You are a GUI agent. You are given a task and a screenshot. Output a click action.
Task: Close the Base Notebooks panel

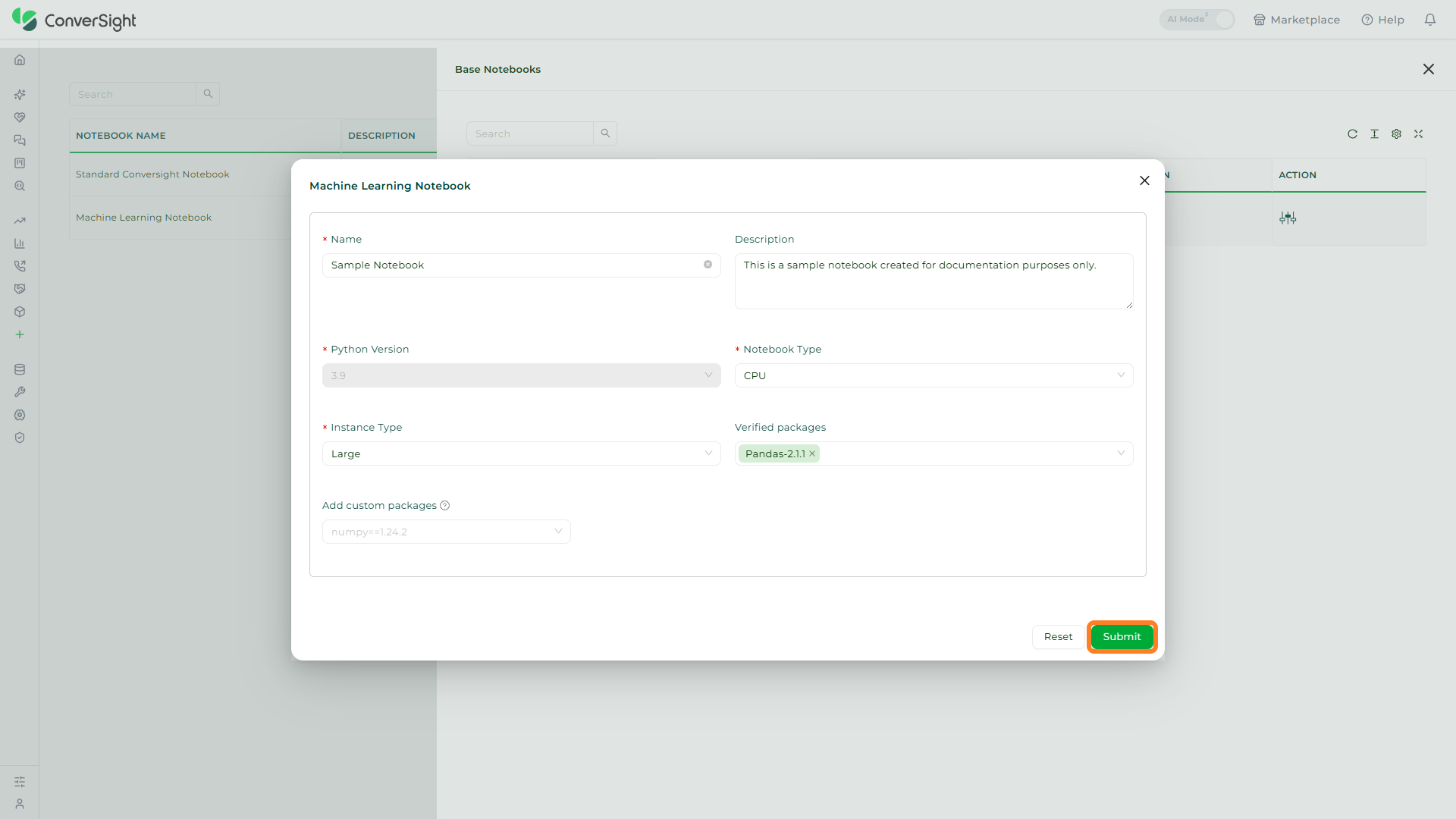[1429, 69]
